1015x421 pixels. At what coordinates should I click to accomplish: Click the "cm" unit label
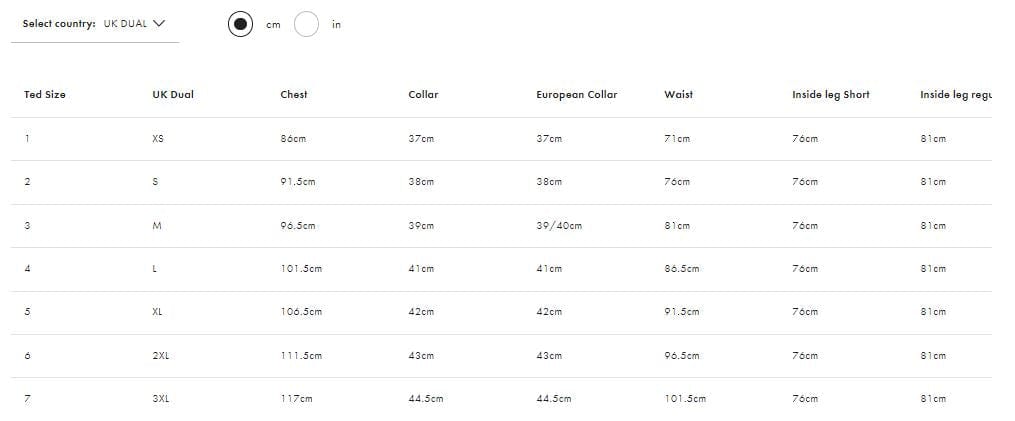[x=273, y=25]
